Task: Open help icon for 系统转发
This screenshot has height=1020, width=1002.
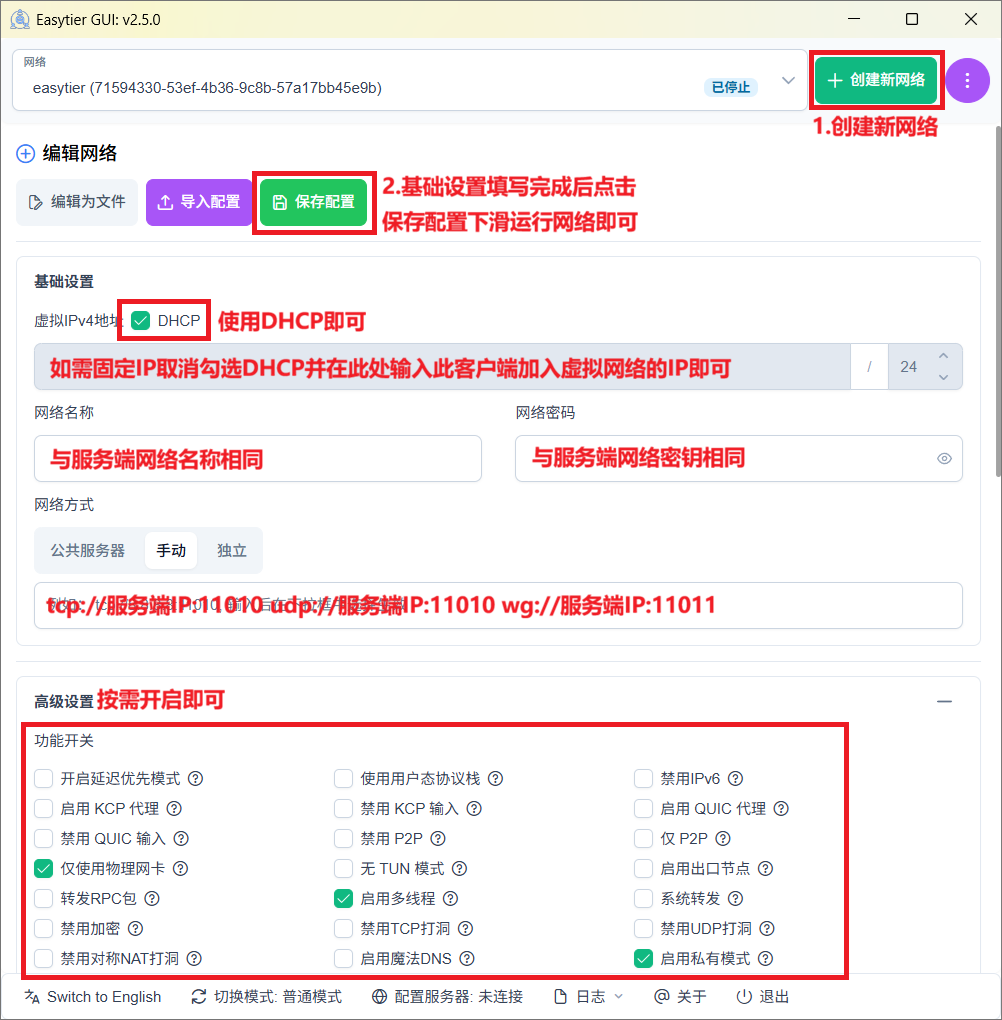Action: pos(735,898)
